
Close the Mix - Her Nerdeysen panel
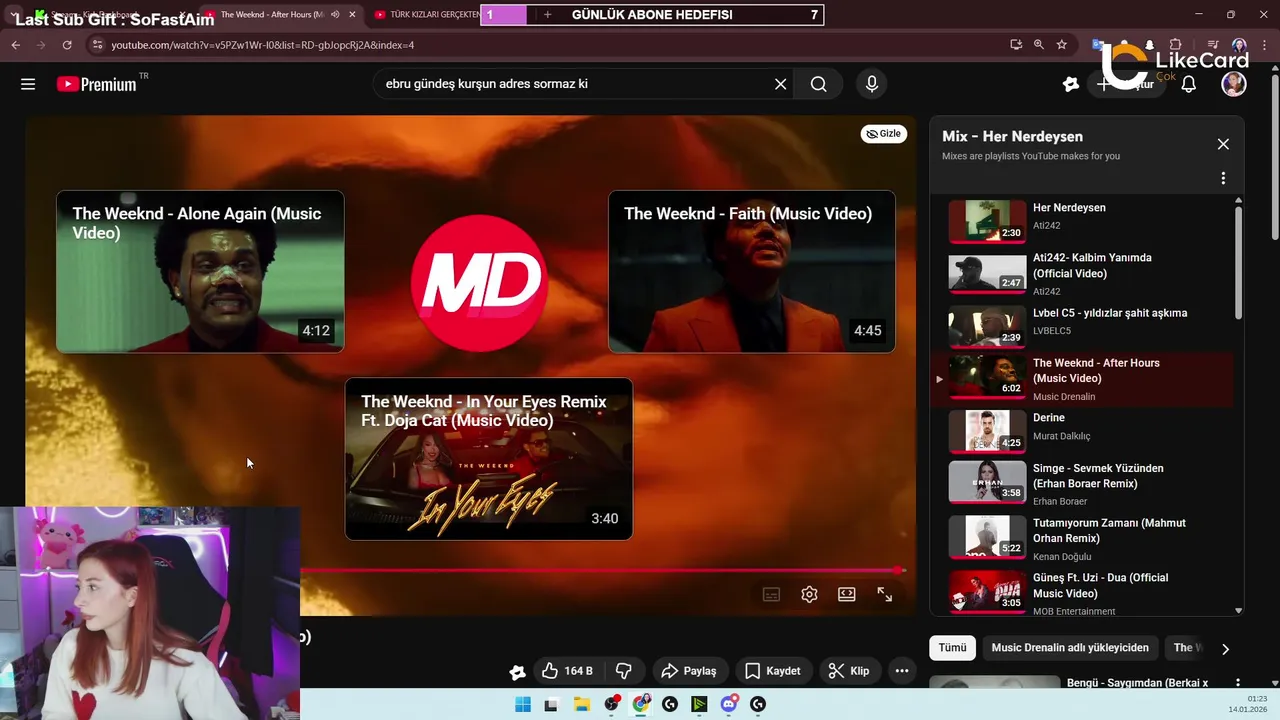(x=1223, y=144)
